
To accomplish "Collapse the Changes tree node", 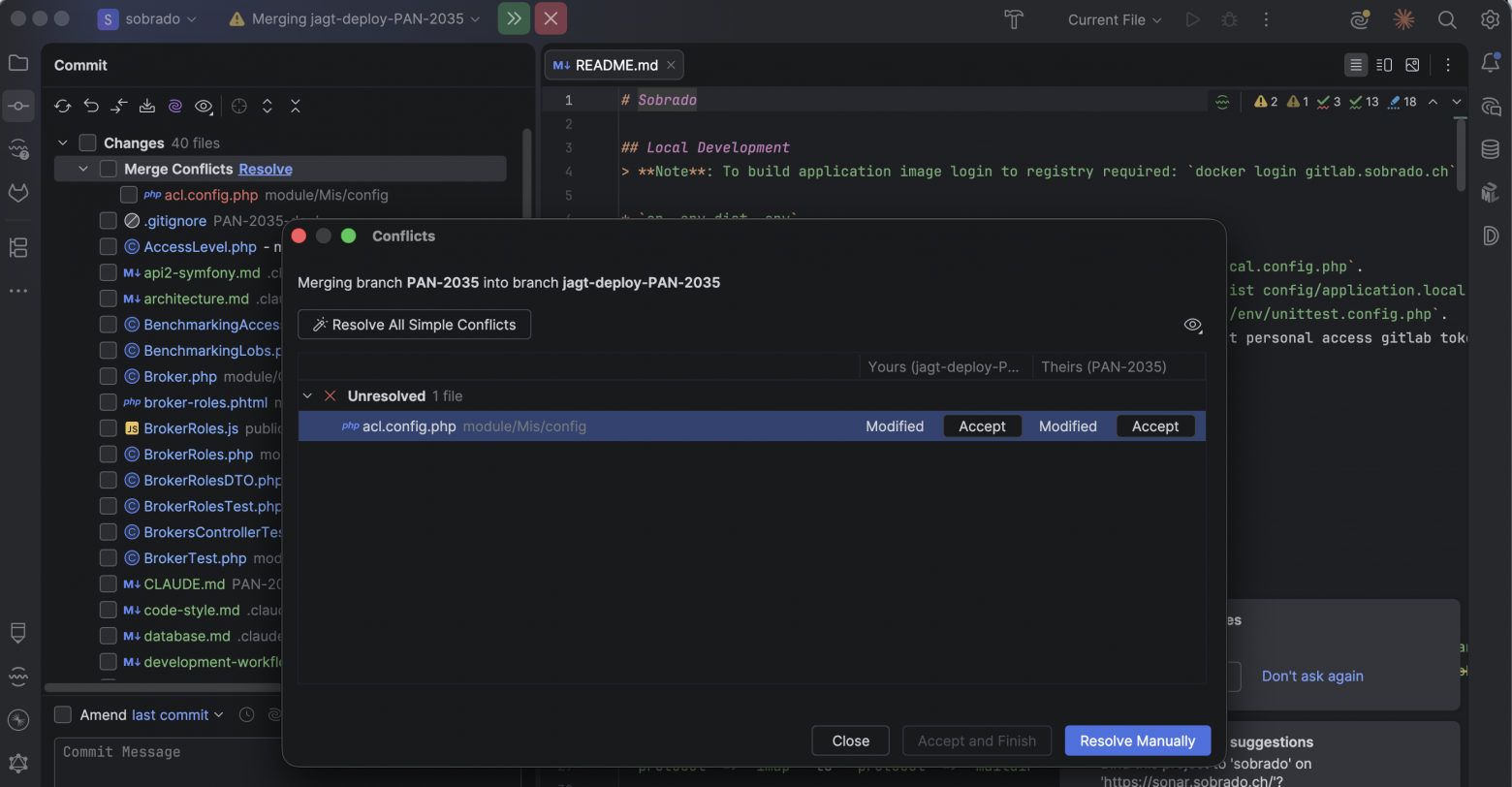I will (63, 142).
